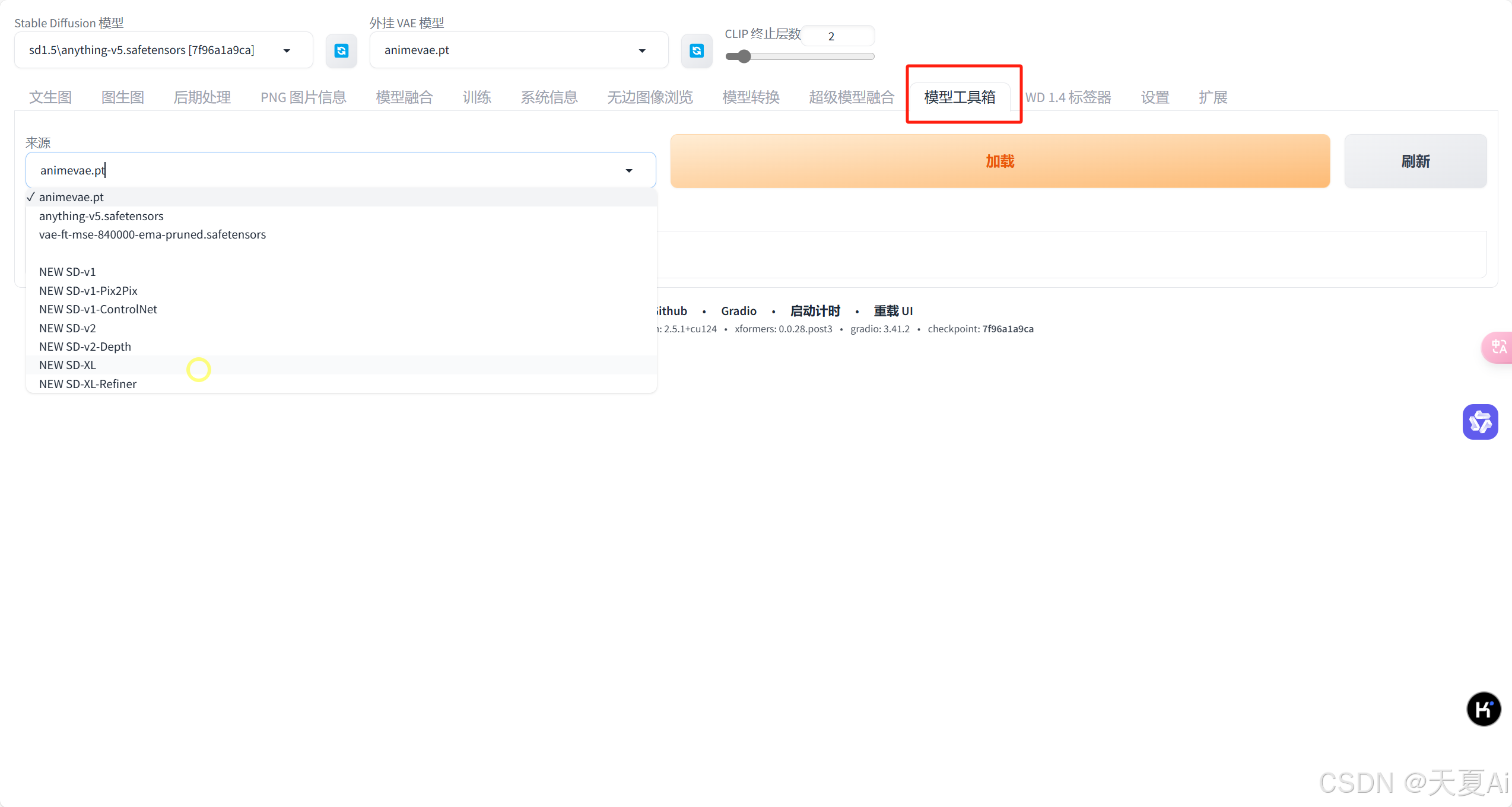The image size is (1512, 807).
Task: Choose anything-v5.safetensors option in list
Action: pyautogui.click(x=101, y=216)
